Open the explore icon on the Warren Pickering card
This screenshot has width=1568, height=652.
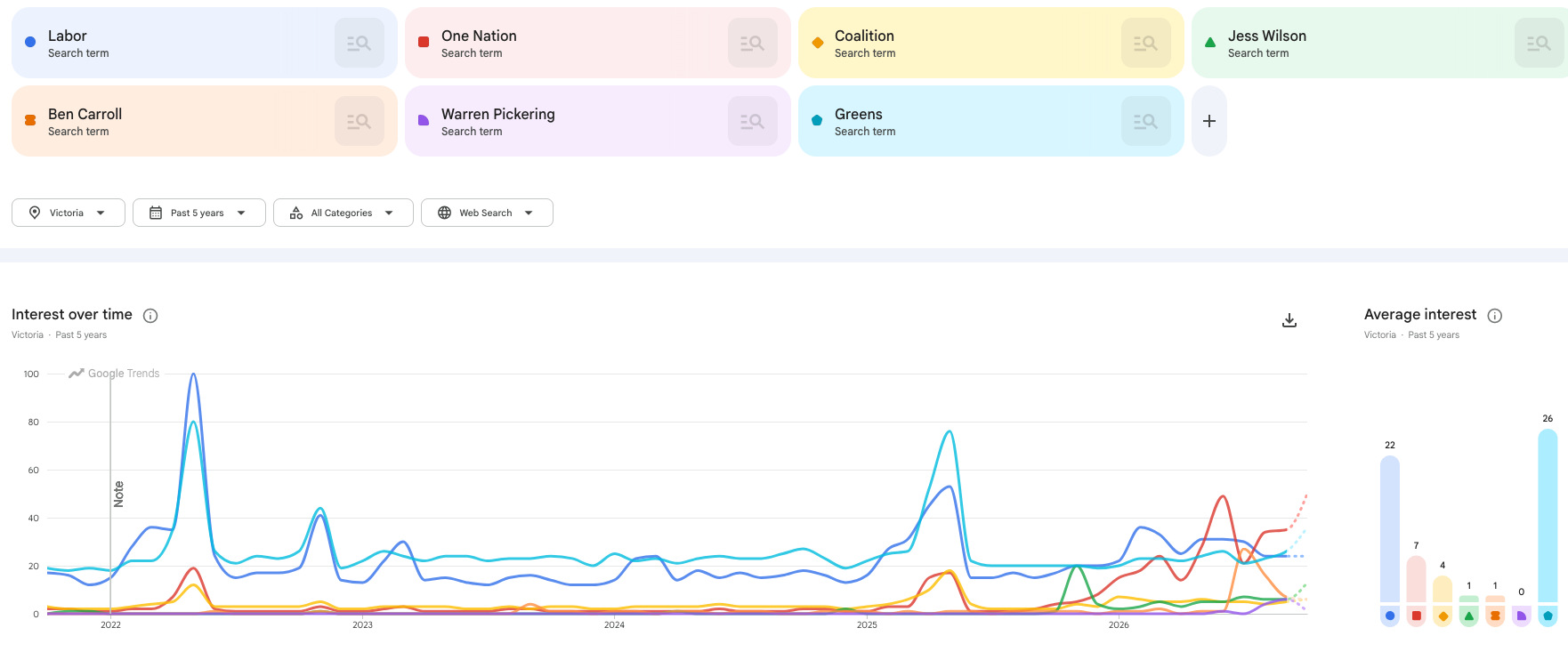(x=753, y=121)
